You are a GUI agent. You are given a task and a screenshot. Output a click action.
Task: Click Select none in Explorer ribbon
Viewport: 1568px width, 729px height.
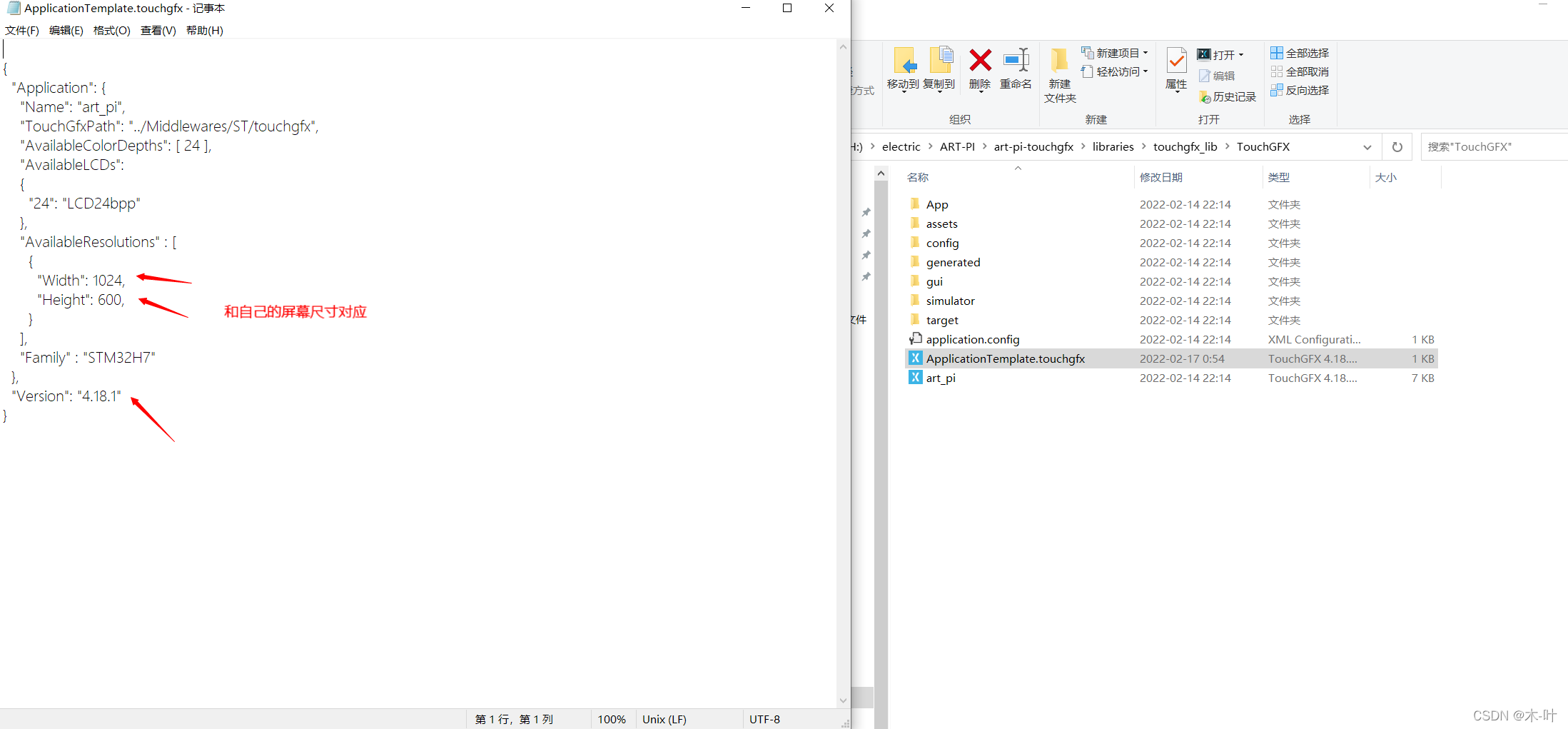[1300, 71]
